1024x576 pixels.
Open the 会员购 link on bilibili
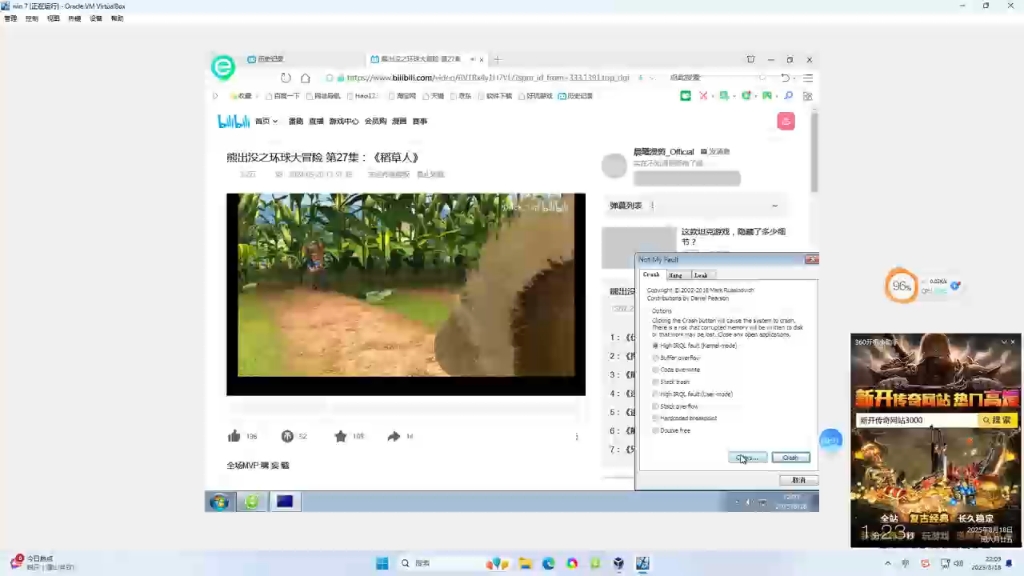(x=376, y=121)
